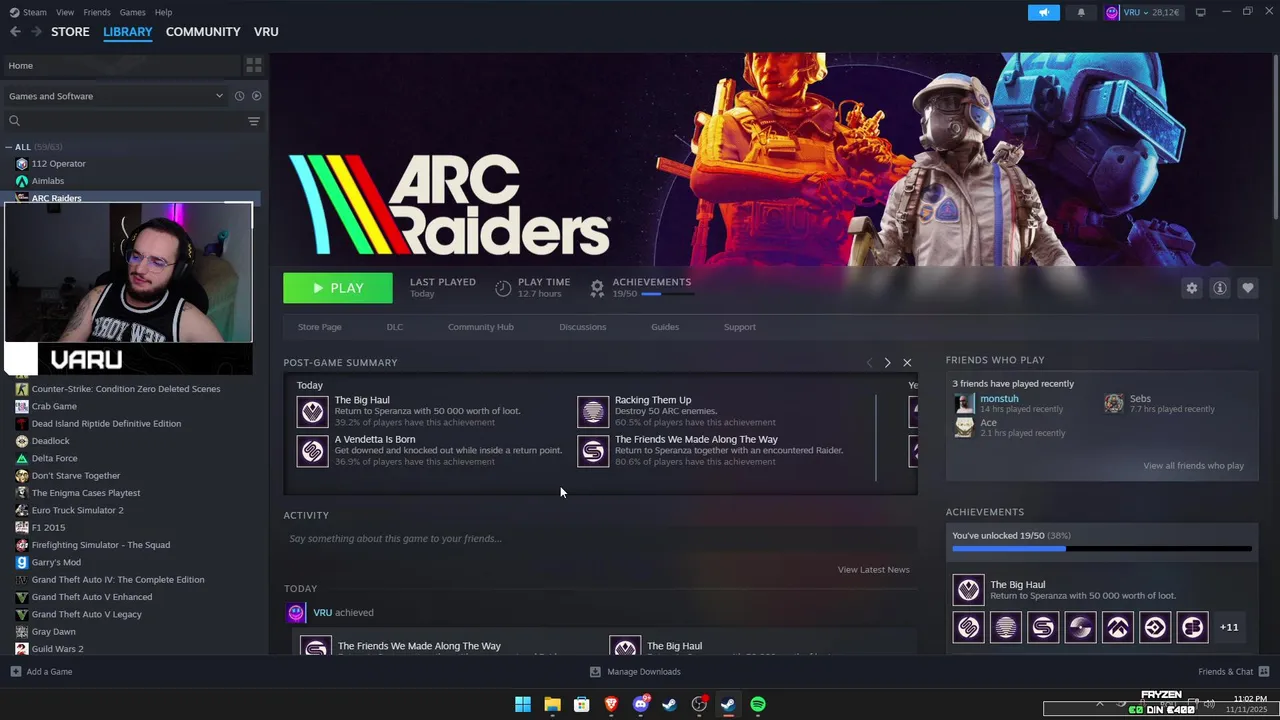Open the recent activity clock filter
This screenshot has height=720, width=1280.
click(x=239, y=96)
